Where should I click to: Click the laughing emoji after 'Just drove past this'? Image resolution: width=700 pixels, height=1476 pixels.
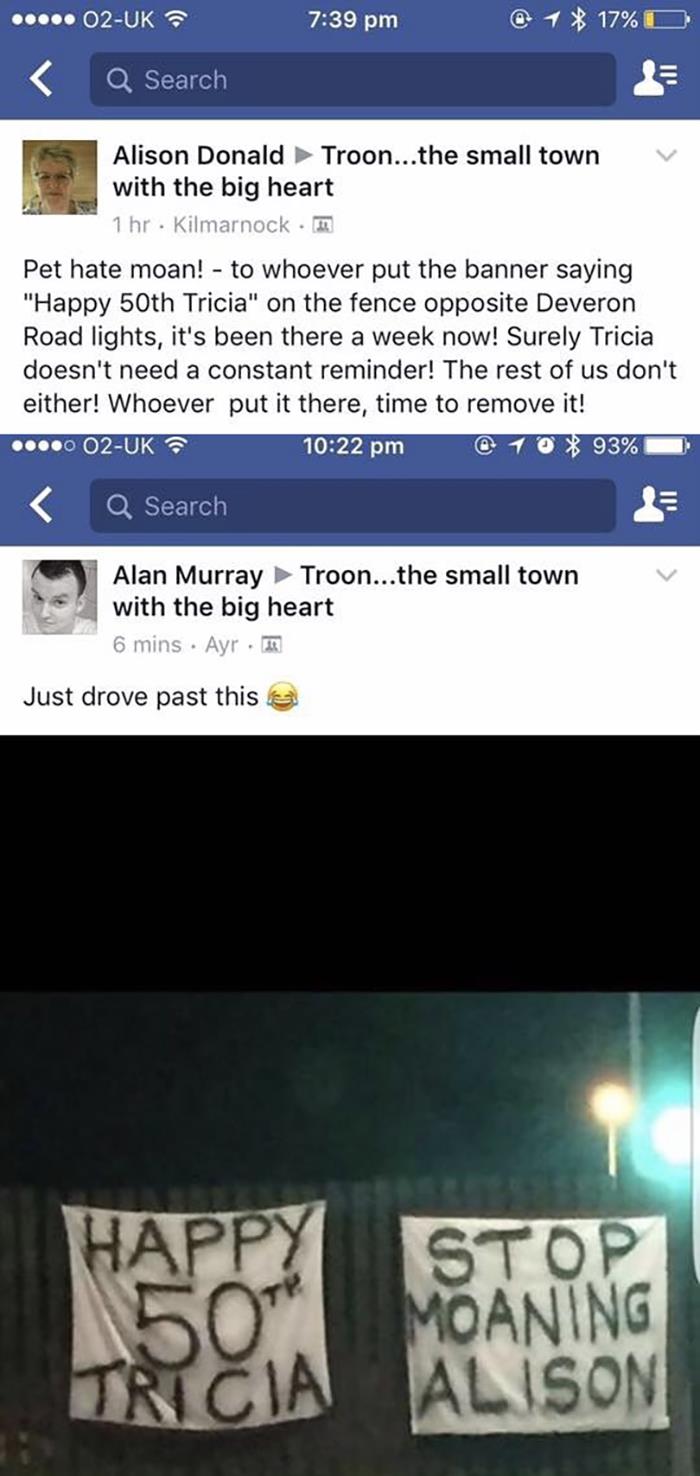(283, 697)
